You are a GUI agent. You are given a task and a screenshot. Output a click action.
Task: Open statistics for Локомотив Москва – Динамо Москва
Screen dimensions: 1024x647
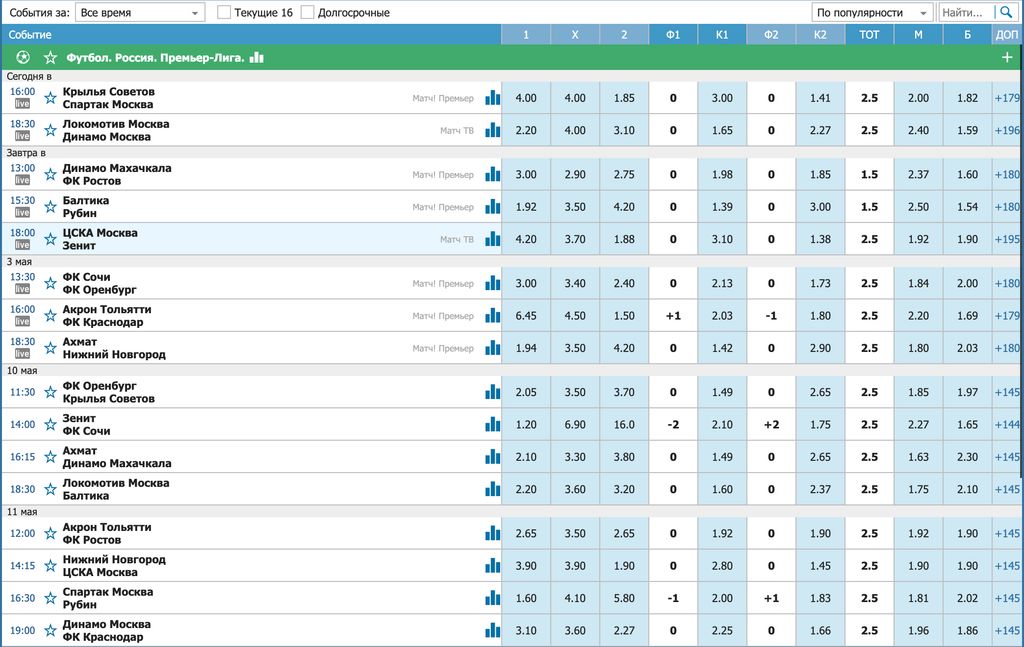tap(492, 131)
